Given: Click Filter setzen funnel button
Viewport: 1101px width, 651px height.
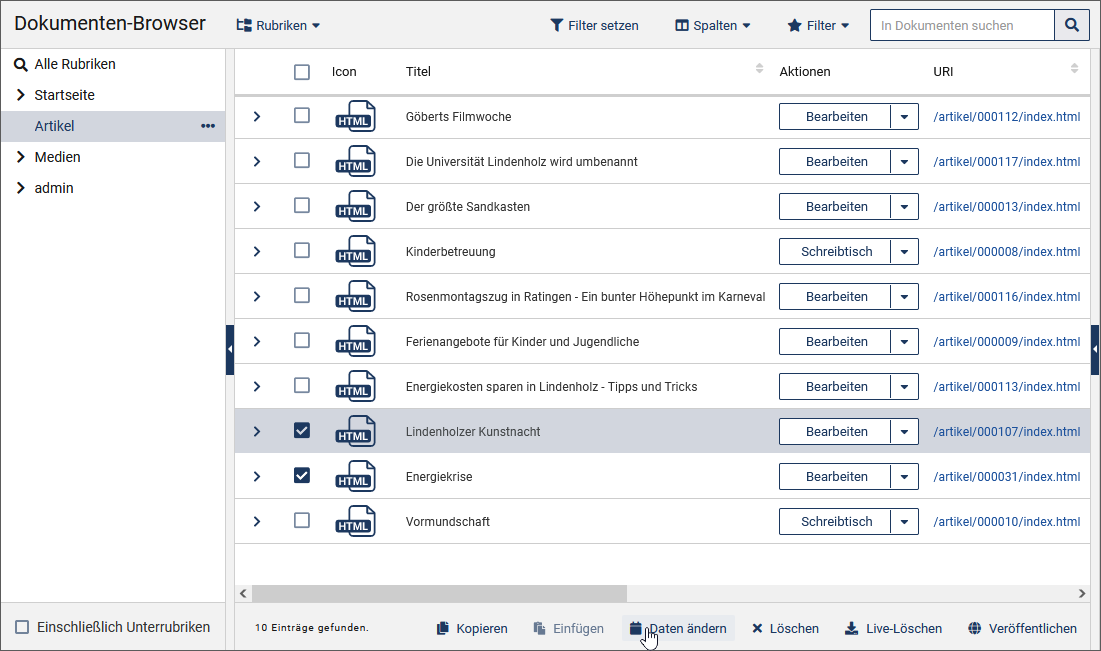Looking at the screenshot, I should click(594, 25).
